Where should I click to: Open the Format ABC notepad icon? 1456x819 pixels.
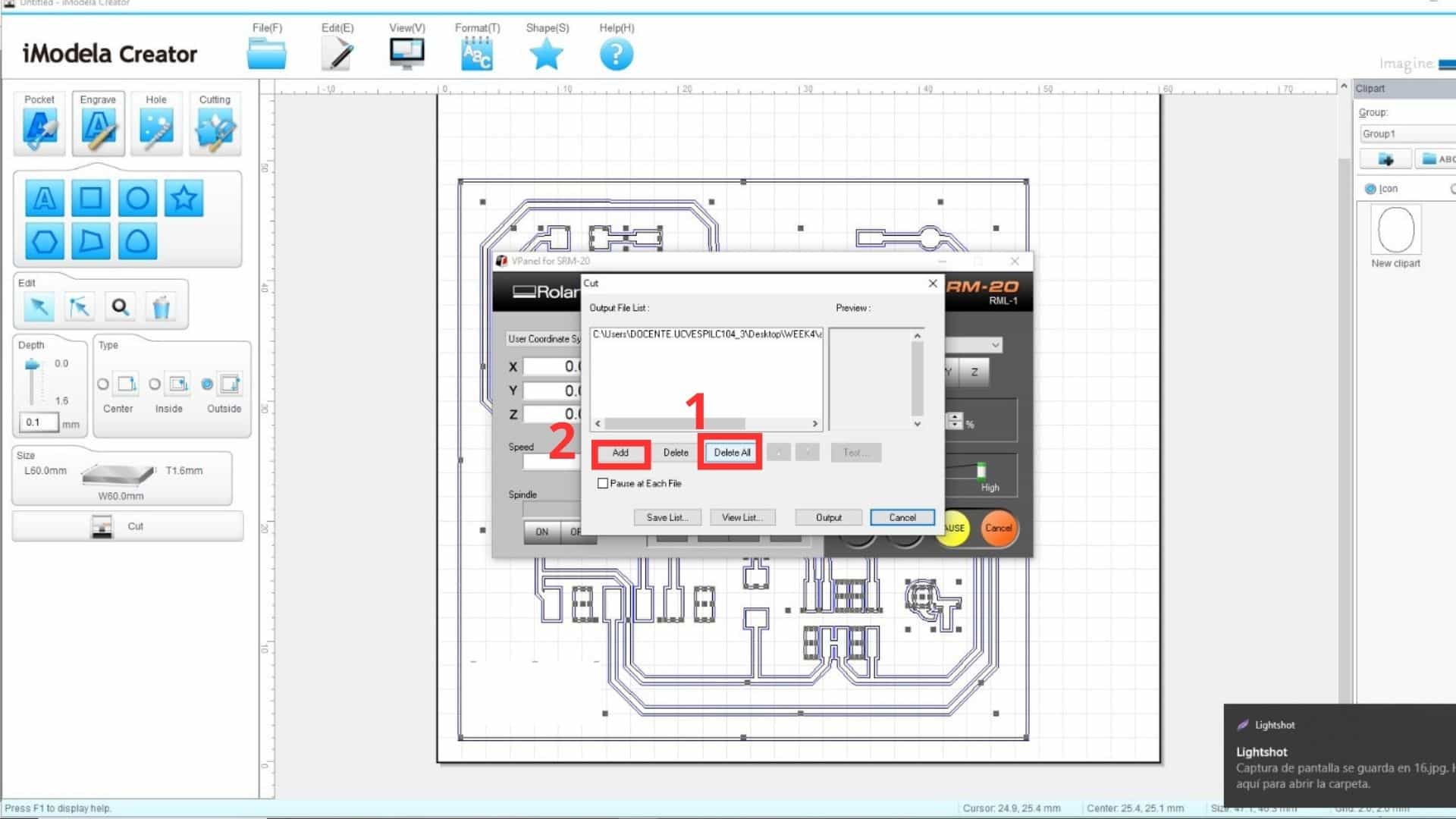(477, 54)
